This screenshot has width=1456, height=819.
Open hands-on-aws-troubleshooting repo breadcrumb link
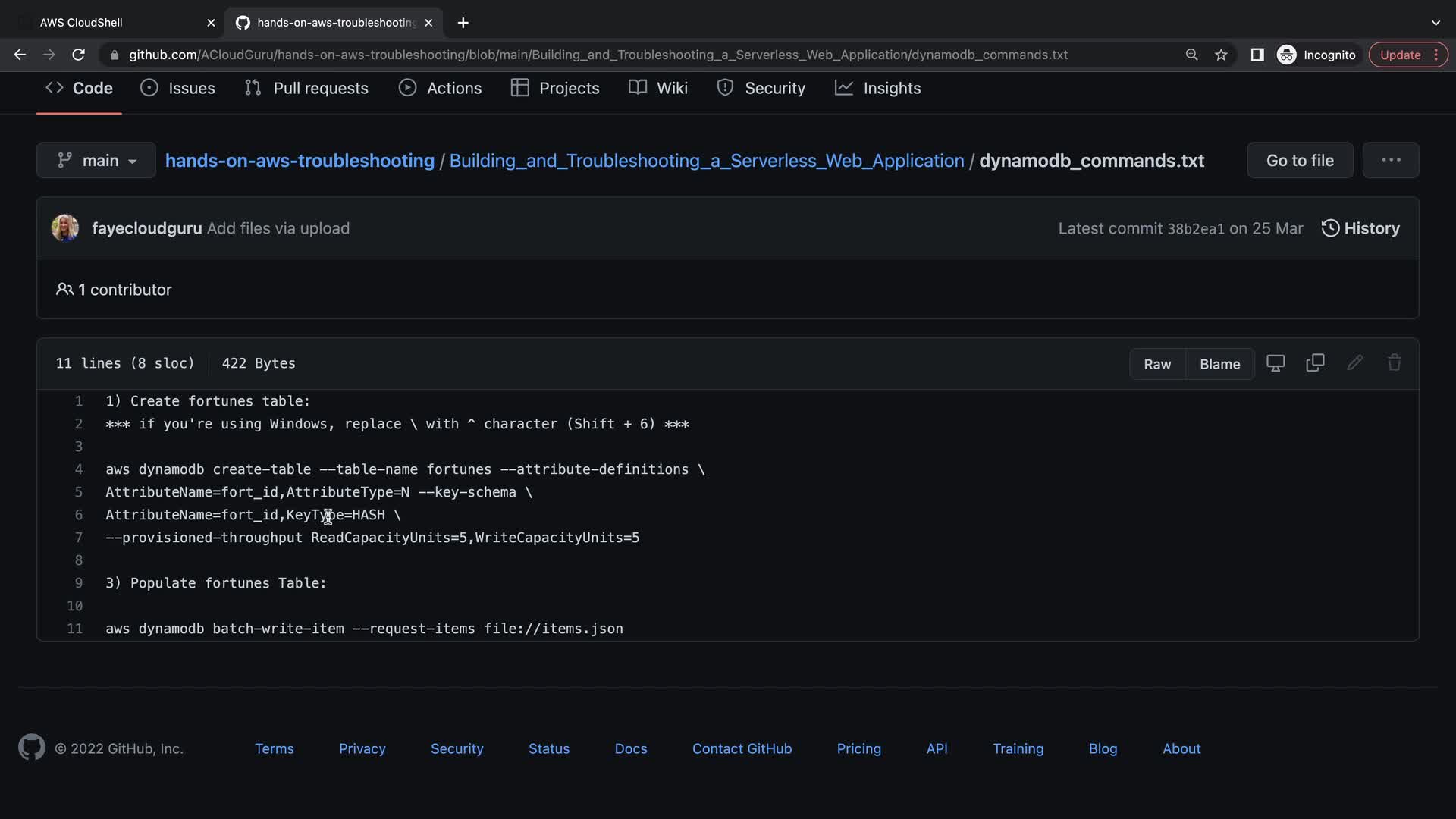pos(300,161)
